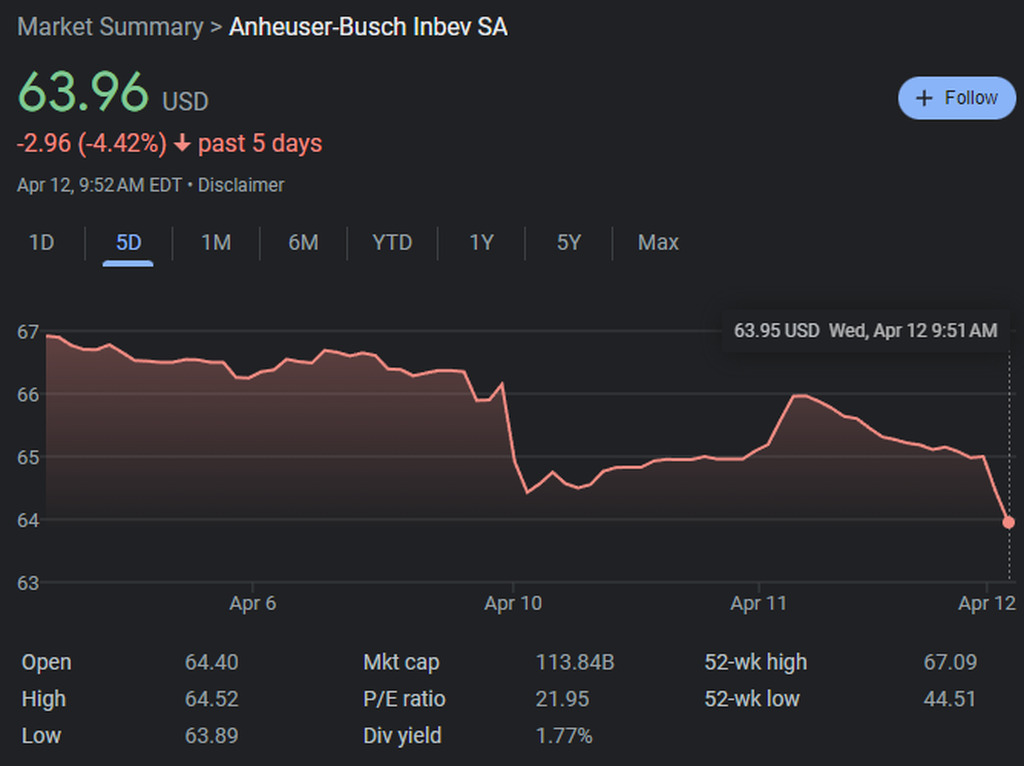Show the 1Y chart range
This screenshot has width=1024, height=766.
(481, 243)
